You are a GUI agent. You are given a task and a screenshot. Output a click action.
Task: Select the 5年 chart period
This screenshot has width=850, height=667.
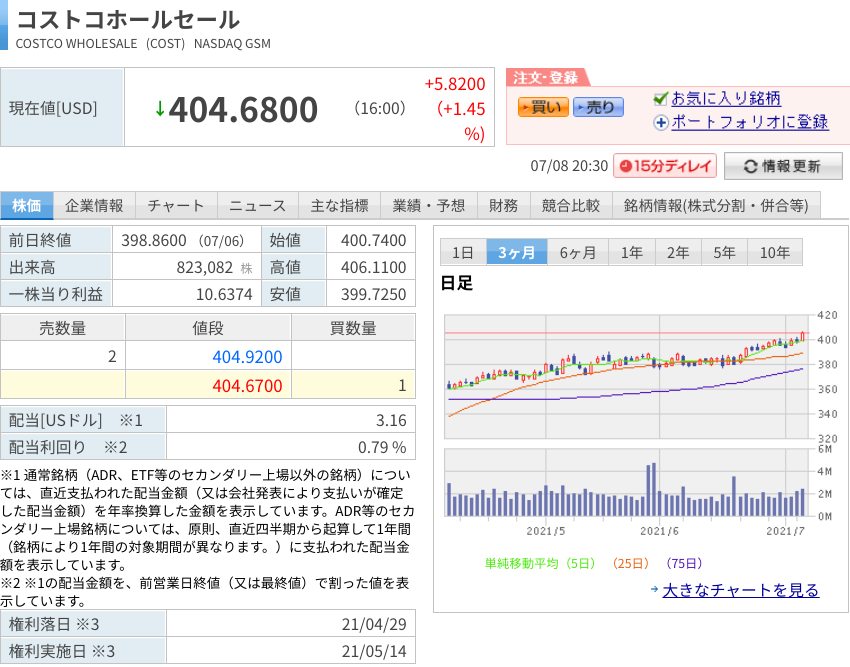click(724, 252)
